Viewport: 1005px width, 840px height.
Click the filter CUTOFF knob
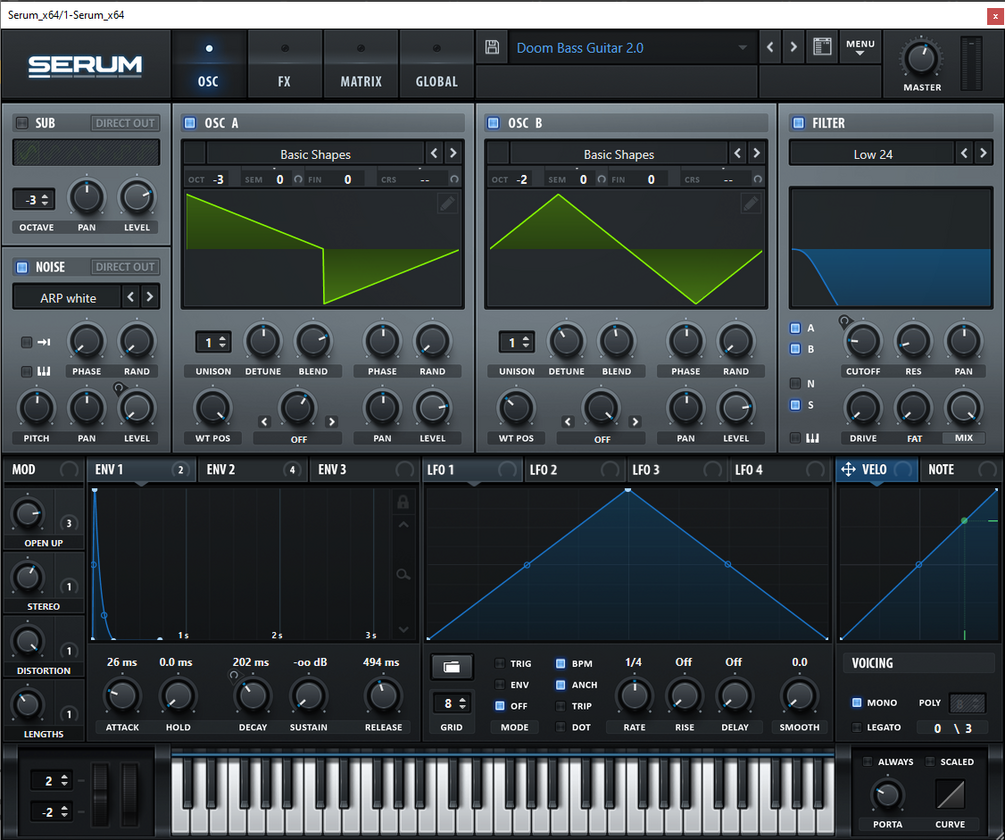863,341
